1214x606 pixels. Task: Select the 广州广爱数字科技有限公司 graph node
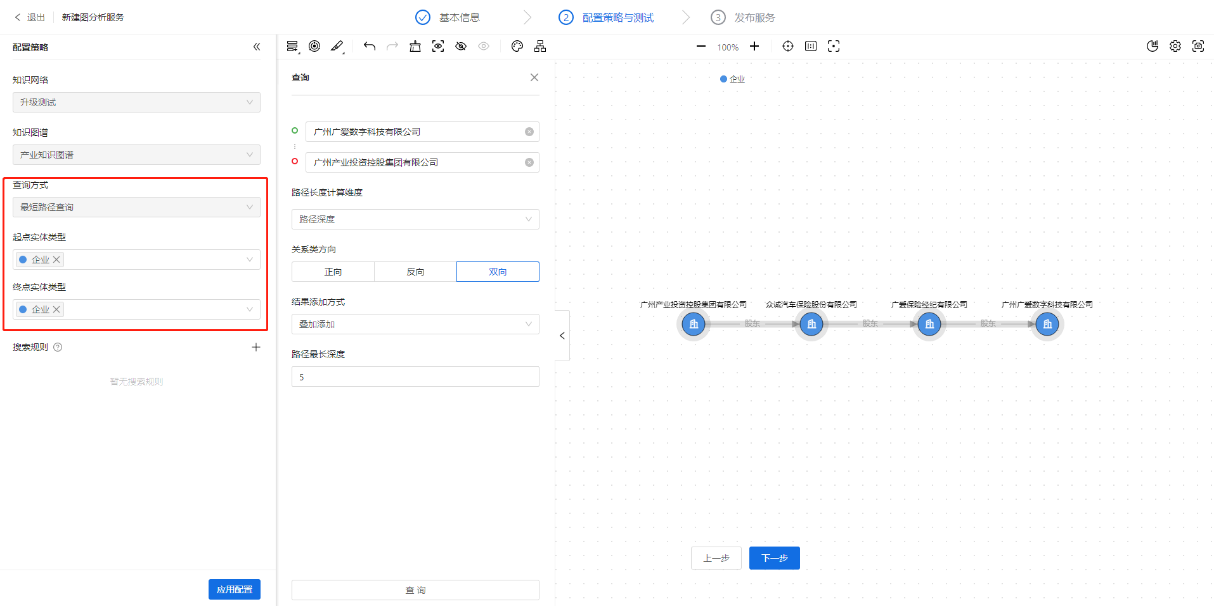pos(1047,324)
